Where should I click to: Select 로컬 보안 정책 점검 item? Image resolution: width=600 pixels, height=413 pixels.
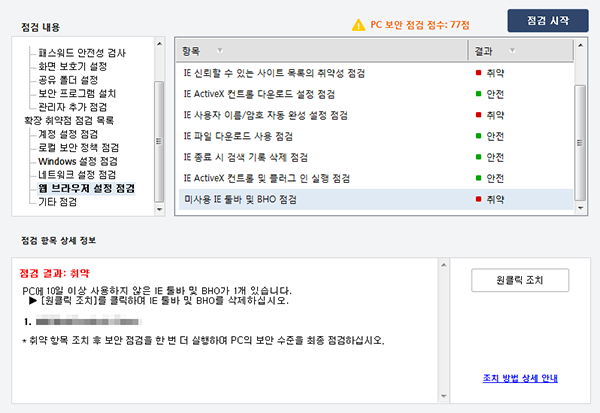coord(78,147)
